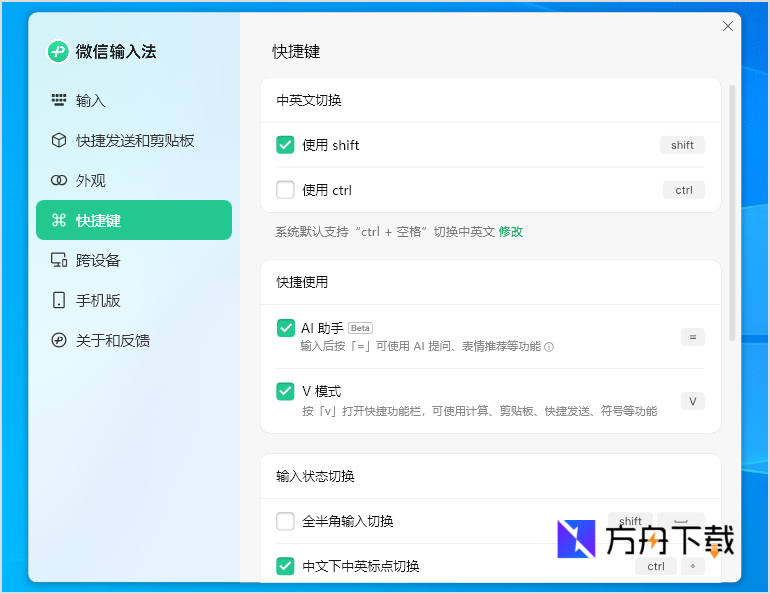
Task: Go to 跨设备 settings page
Action: 134,260
